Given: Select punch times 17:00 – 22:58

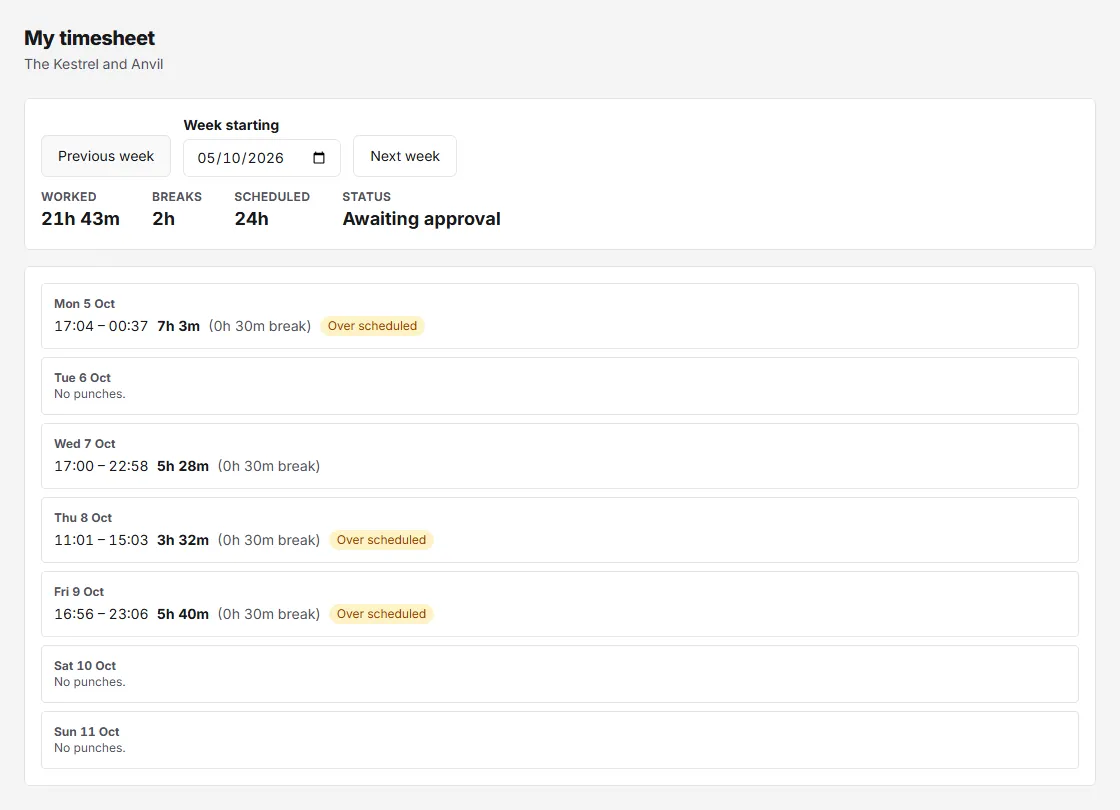Looking at the screenshot, I should click(x=101, y=466).
